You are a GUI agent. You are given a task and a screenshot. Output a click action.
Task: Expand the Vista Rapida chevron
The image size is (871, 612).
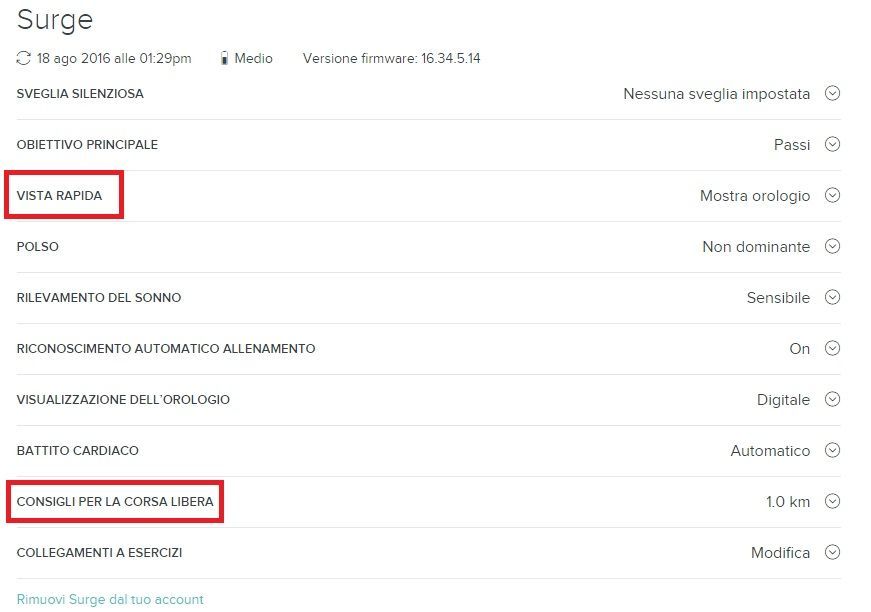[x=832, y=195]
